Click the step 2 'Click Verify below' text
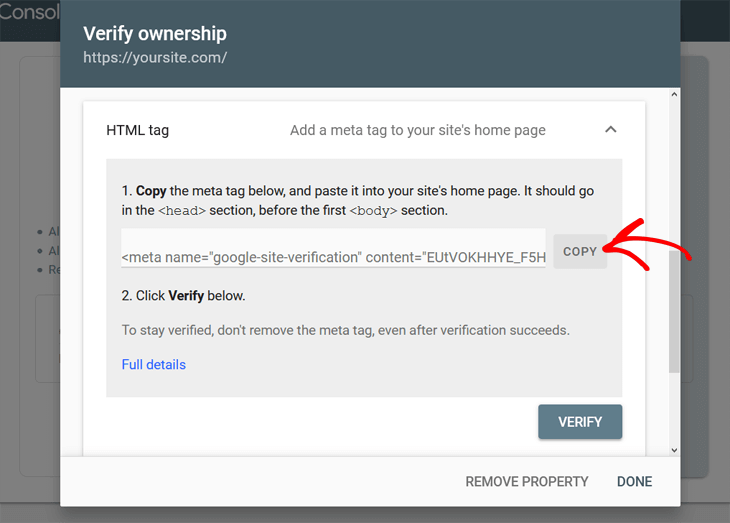This screenshot has width=730, height=523. (183, 296)
